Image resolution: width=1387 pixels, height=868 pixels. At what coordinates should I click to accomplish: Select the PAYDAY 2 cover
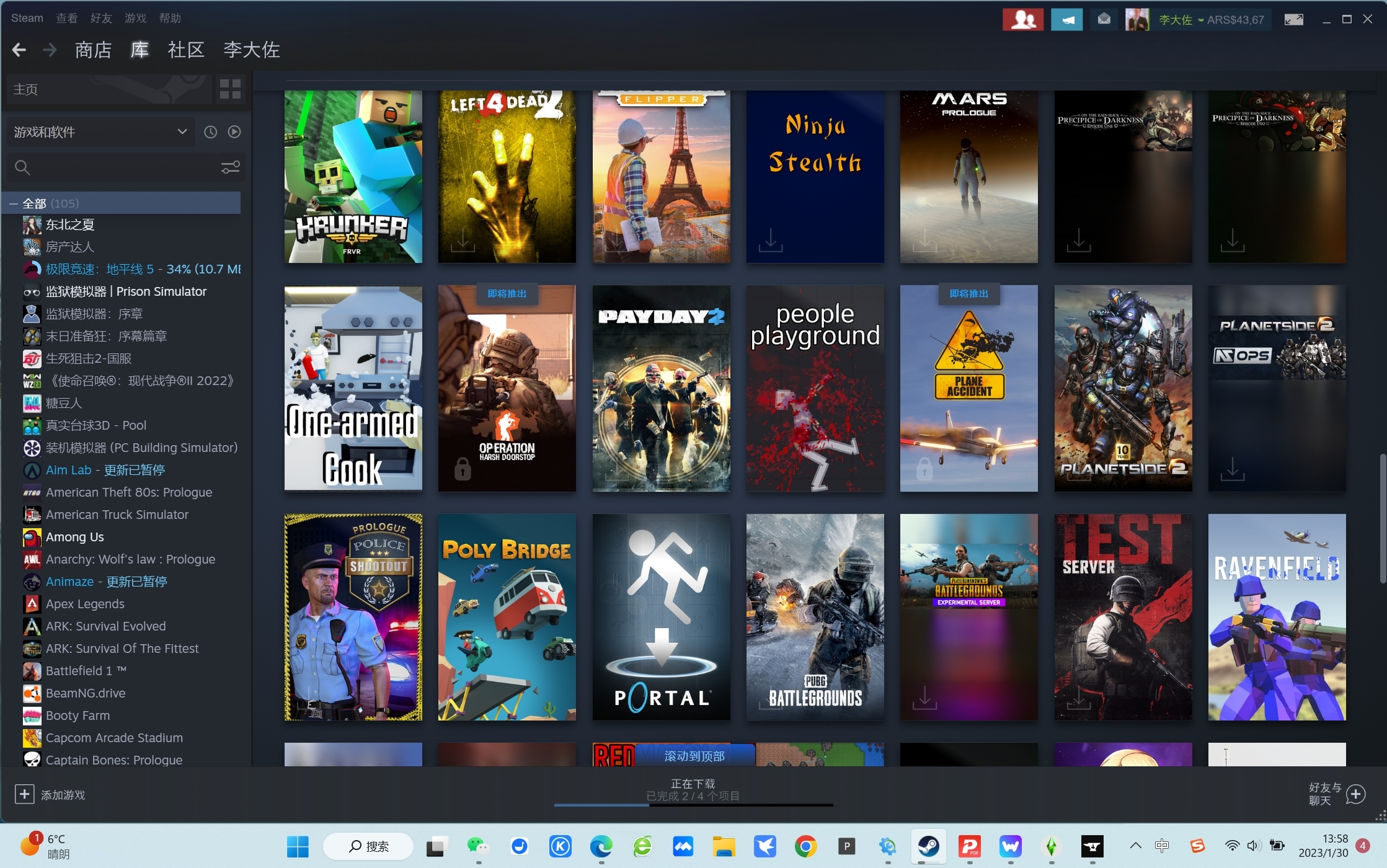[x=661, y=388]
